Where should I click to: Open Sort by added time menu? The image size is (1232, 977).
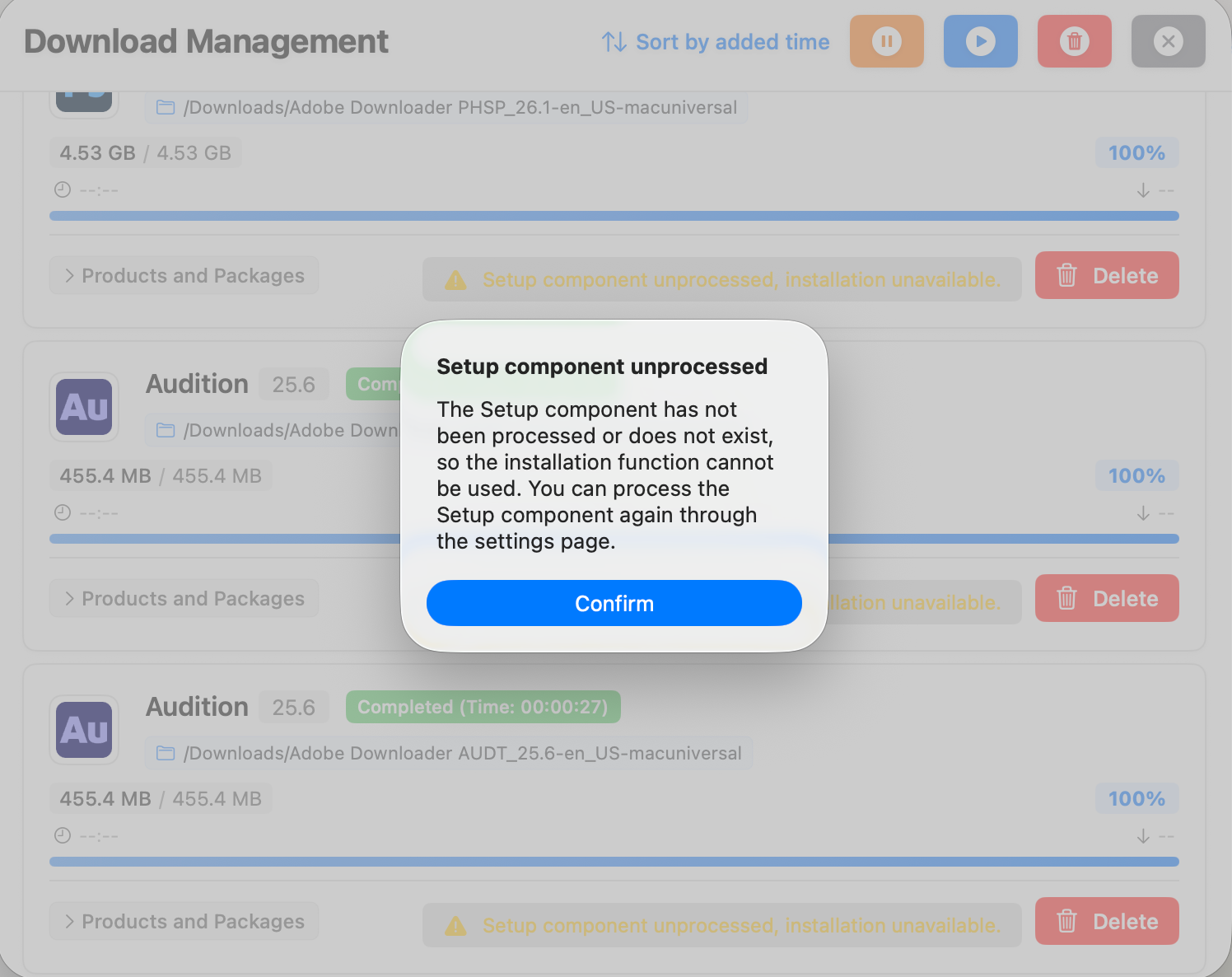(715, 42)
